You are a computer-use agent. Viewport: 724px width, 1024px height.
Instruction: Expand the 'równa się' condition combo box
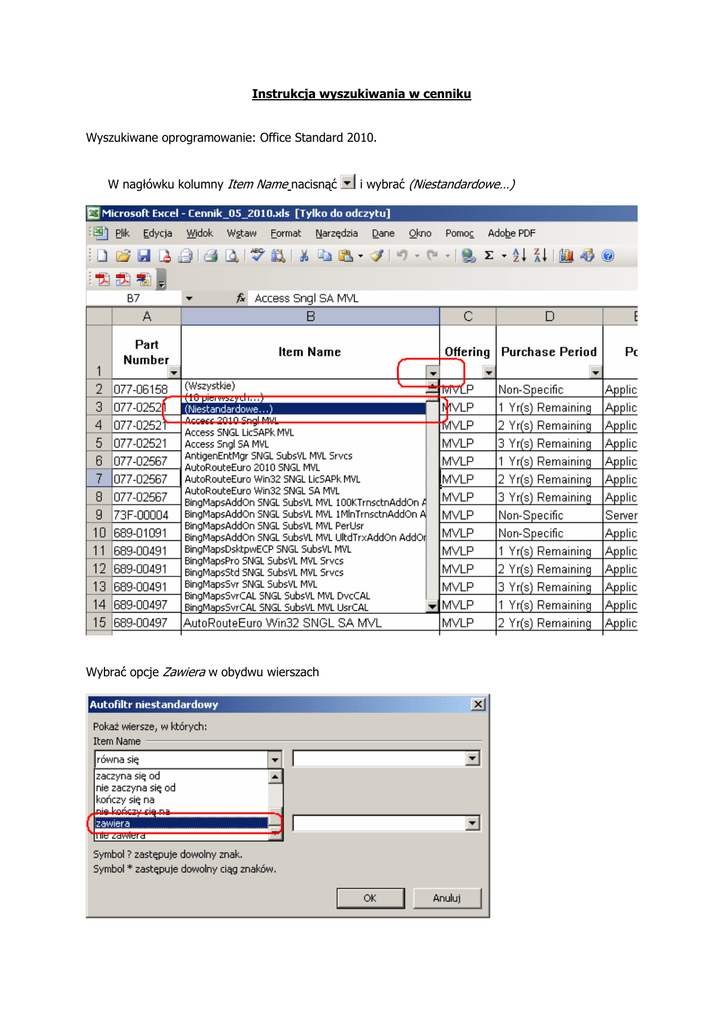(275, 760)
